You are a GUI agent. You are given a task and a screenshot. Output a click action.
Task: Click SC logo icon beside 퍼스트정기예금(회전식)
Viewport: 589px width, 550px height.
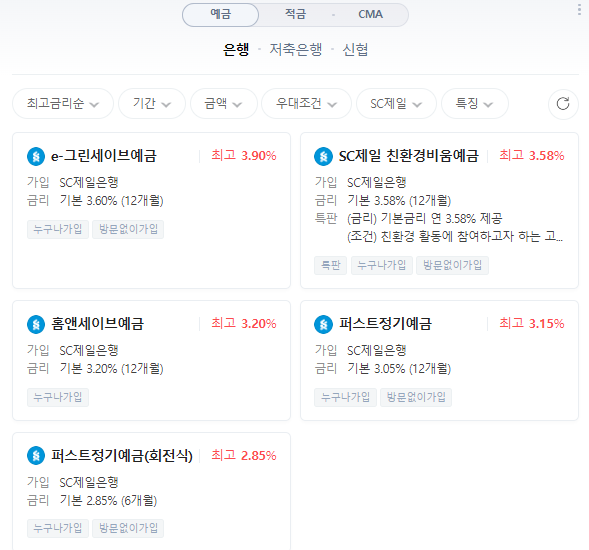point(36,456)
